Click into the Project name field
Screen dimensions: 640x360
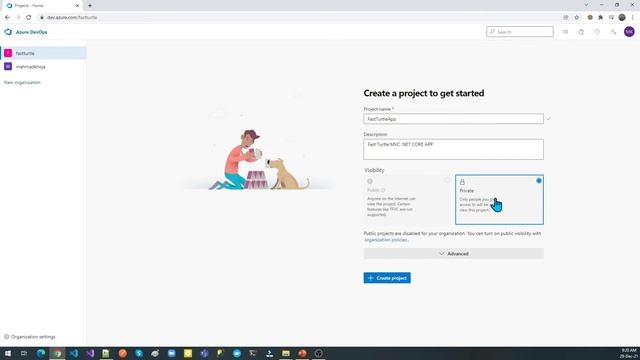click(x=453, y=119)
